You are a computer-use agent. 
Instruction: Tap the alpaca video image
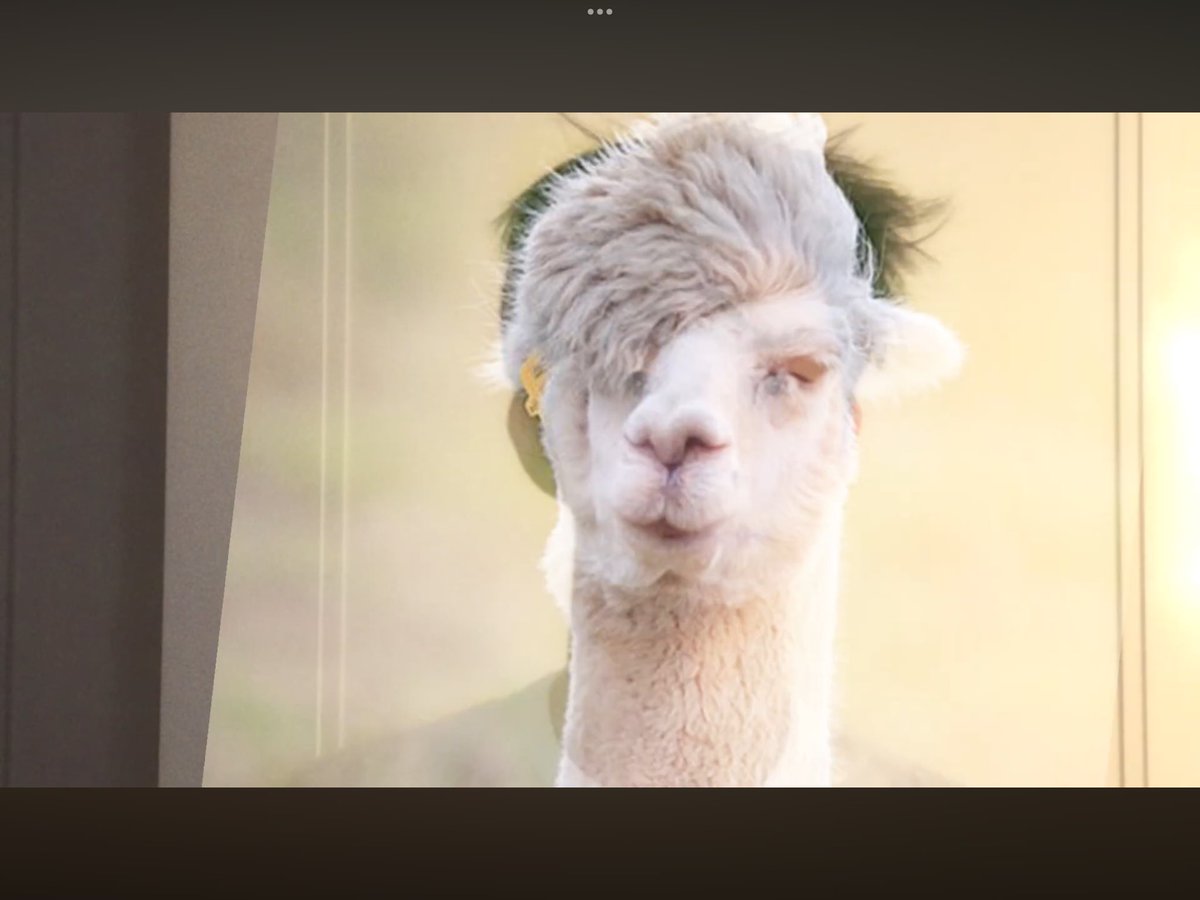600,449
